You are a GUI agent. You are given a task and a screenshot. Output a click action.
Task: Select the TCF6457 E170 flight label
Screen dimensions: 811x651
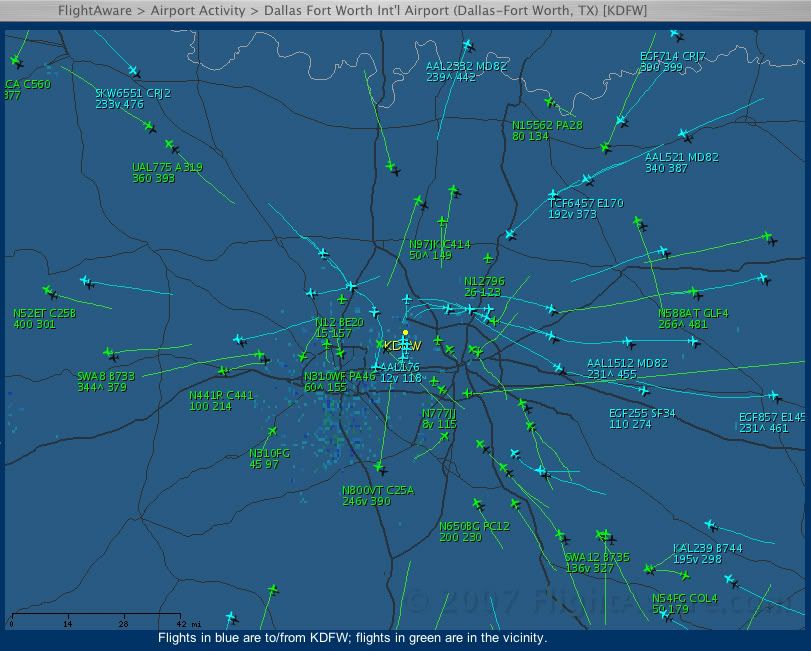tap(586, 208)
